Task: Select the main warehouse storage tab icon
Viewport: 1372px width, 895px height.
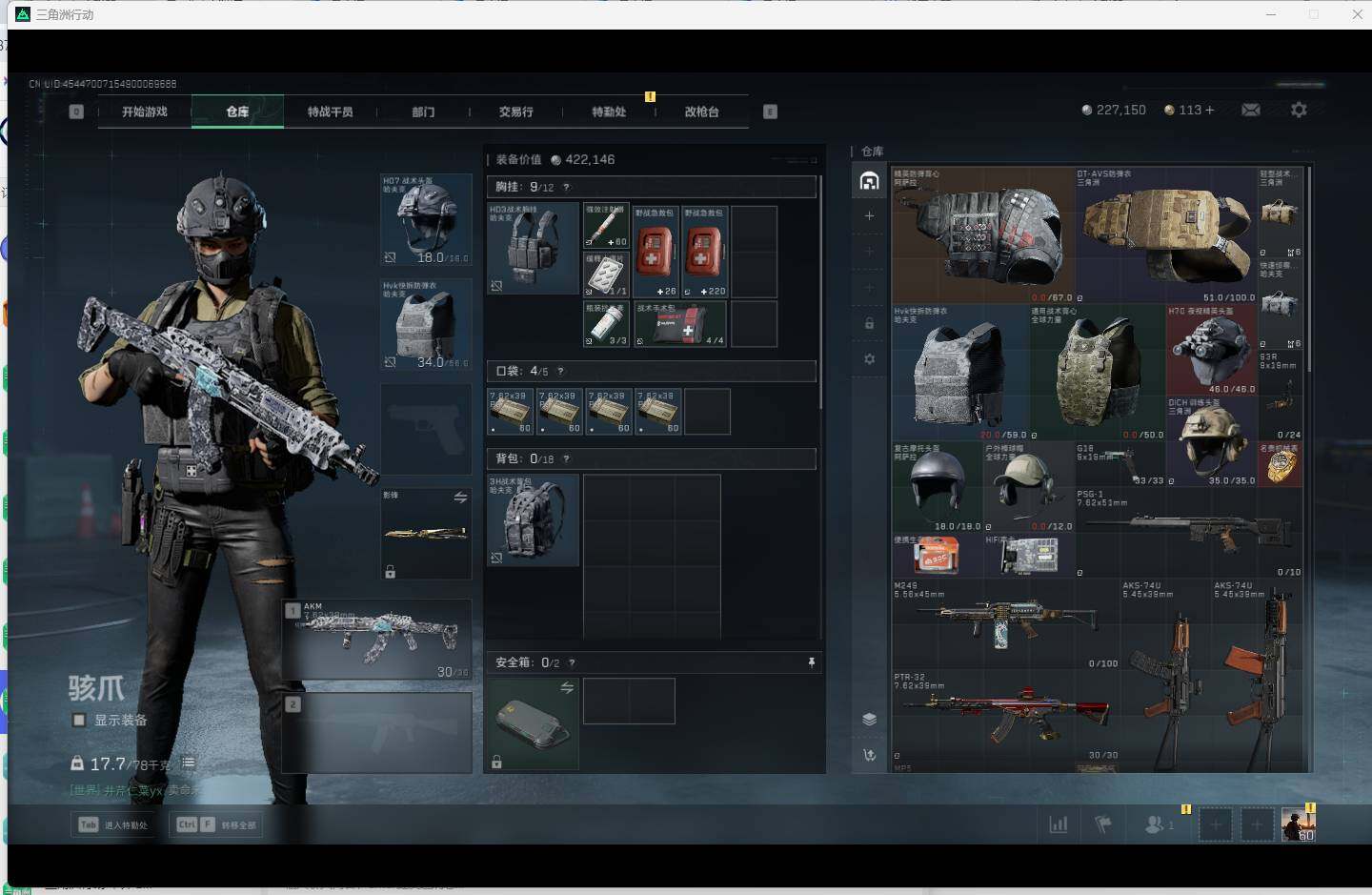Action: click(869, 180)
